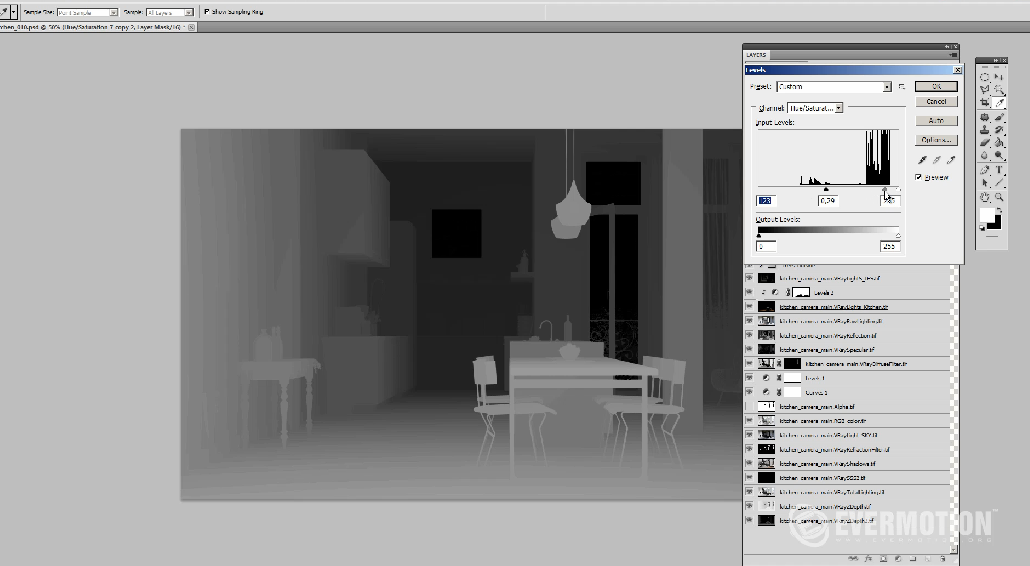The width and height of the screenshot is (1030, 566).
Task: Select the Elliptical Marquee tool
Action: pyautogui.click(x=984, y=77)
